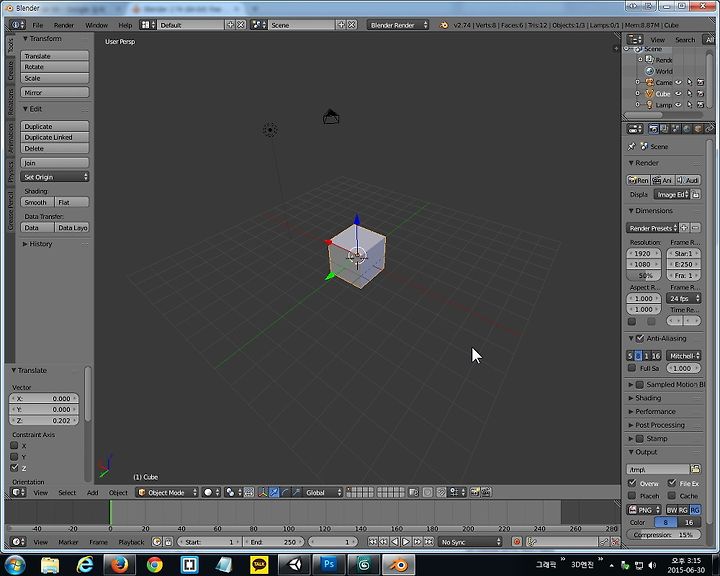
Task: Click the OpenGL render animation icon
Action: click(x=486, y=492)
